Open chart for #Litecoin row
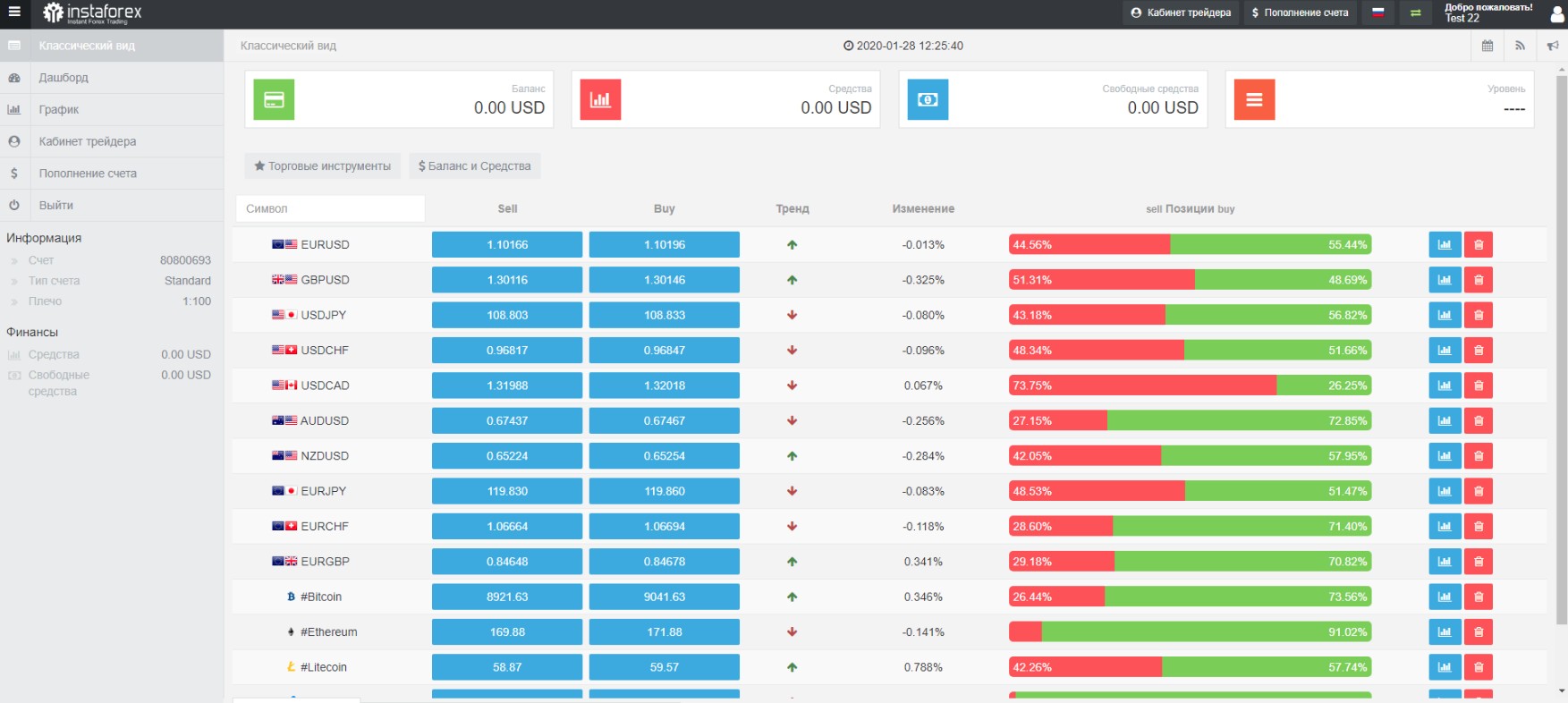The height and width of the screenshot is (703, 1568). pos(1445,667)
